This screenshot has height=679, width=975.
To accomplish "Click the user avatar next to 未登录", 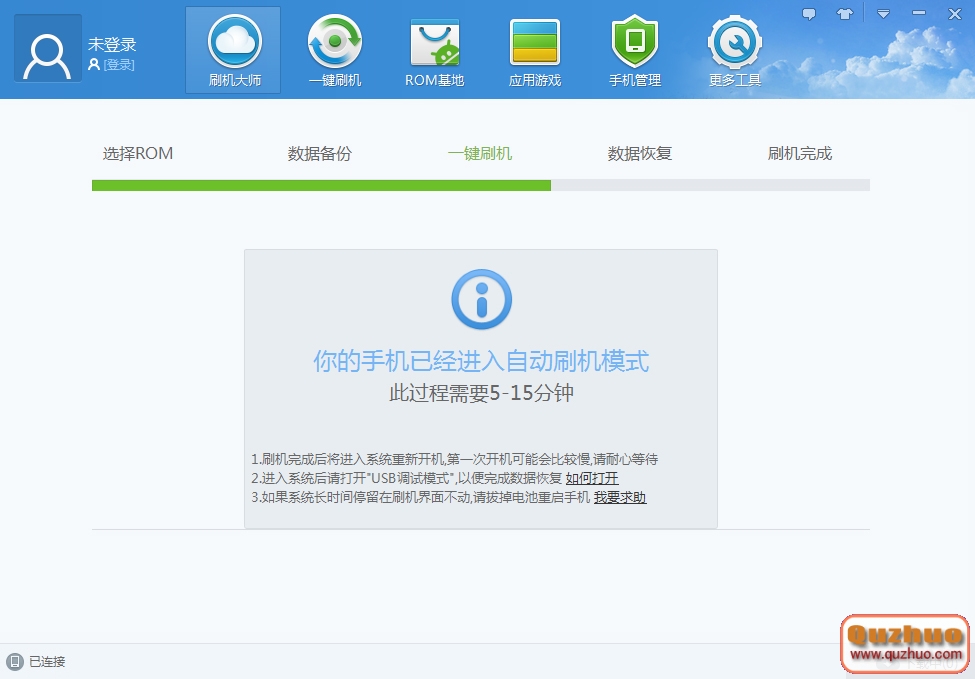I will click(46, 49).
